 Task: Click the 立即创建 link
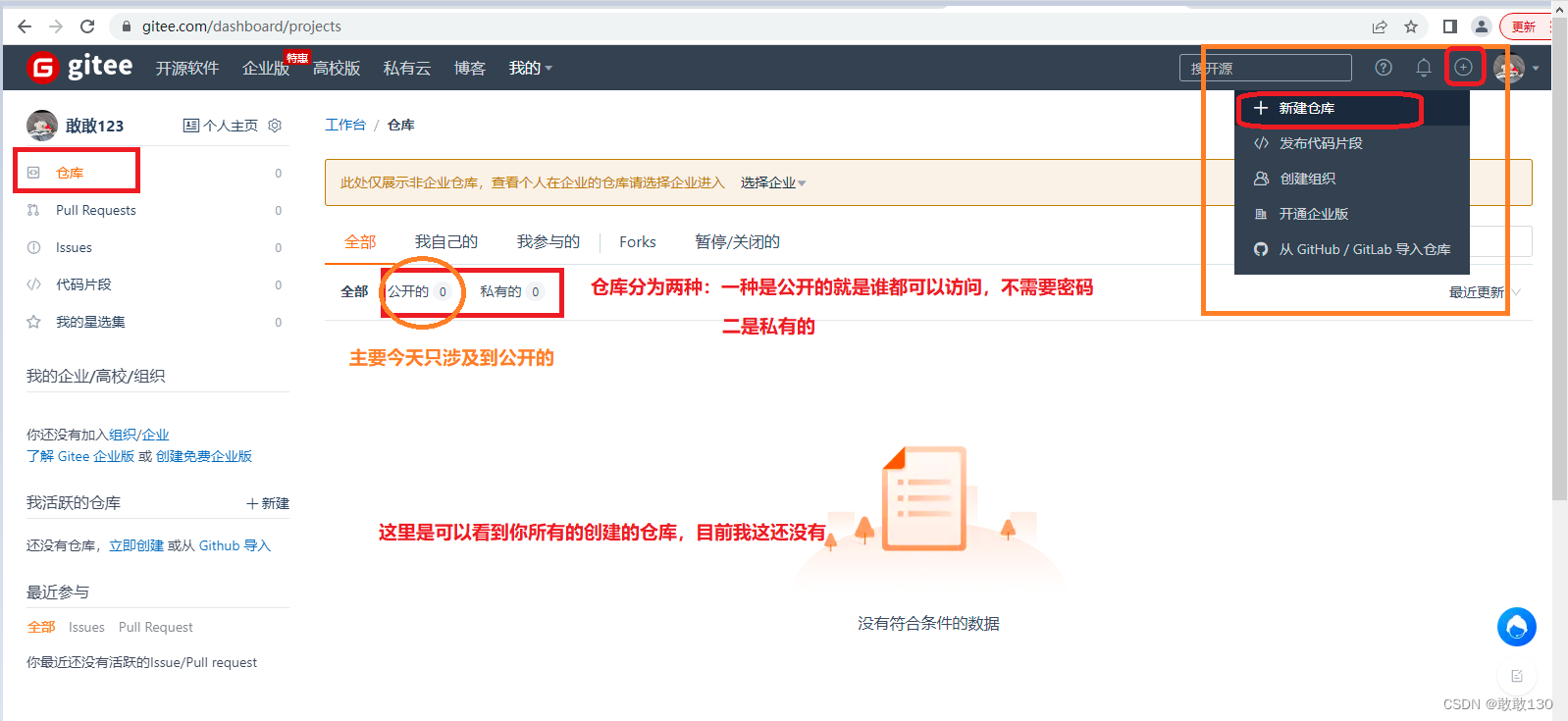pos(136,545)
